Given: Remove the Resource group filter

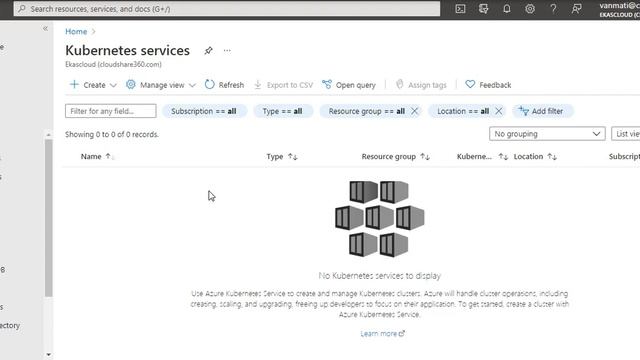Looking at the screenshot, I should click(415, 111).
